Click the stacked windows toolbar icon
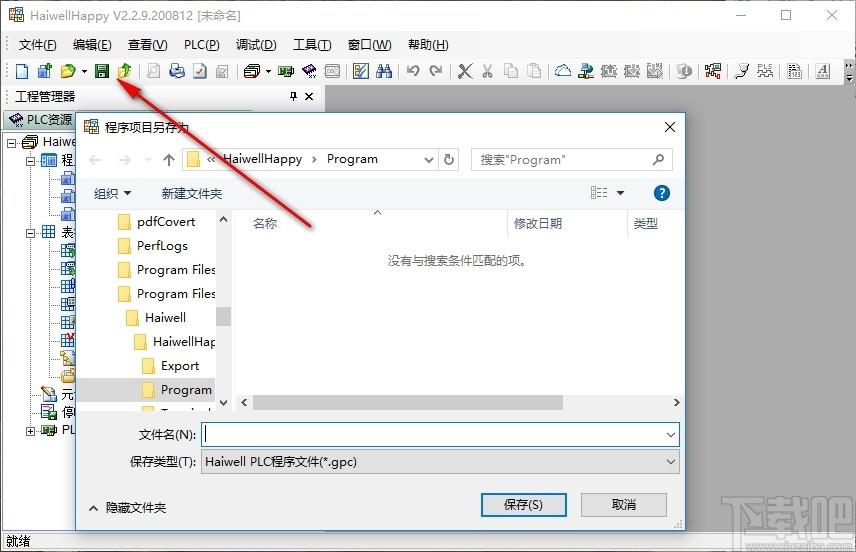 tap(252, 71)
